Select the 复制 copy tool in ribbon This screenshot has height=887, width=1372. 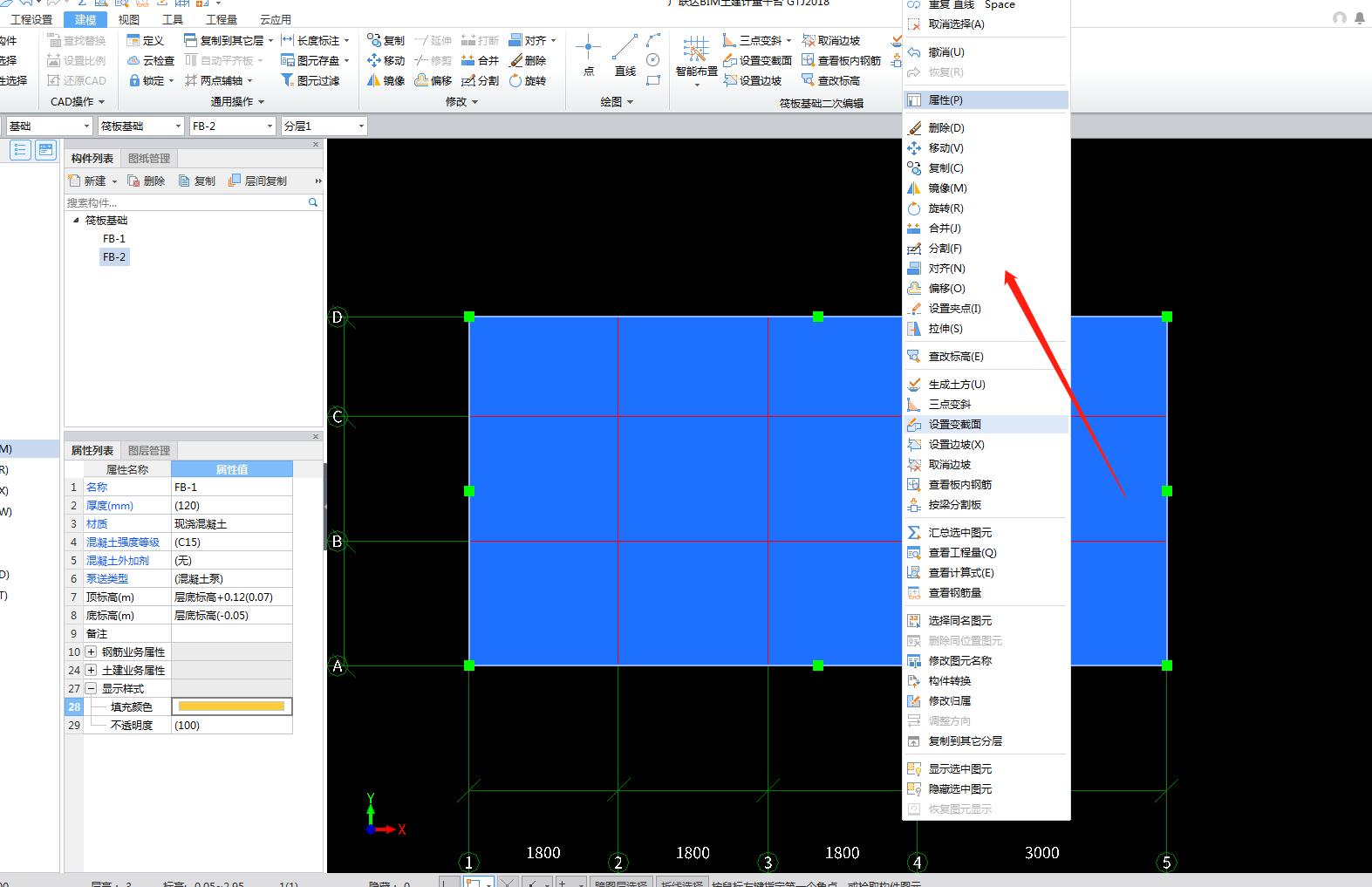tap(386, 40)
